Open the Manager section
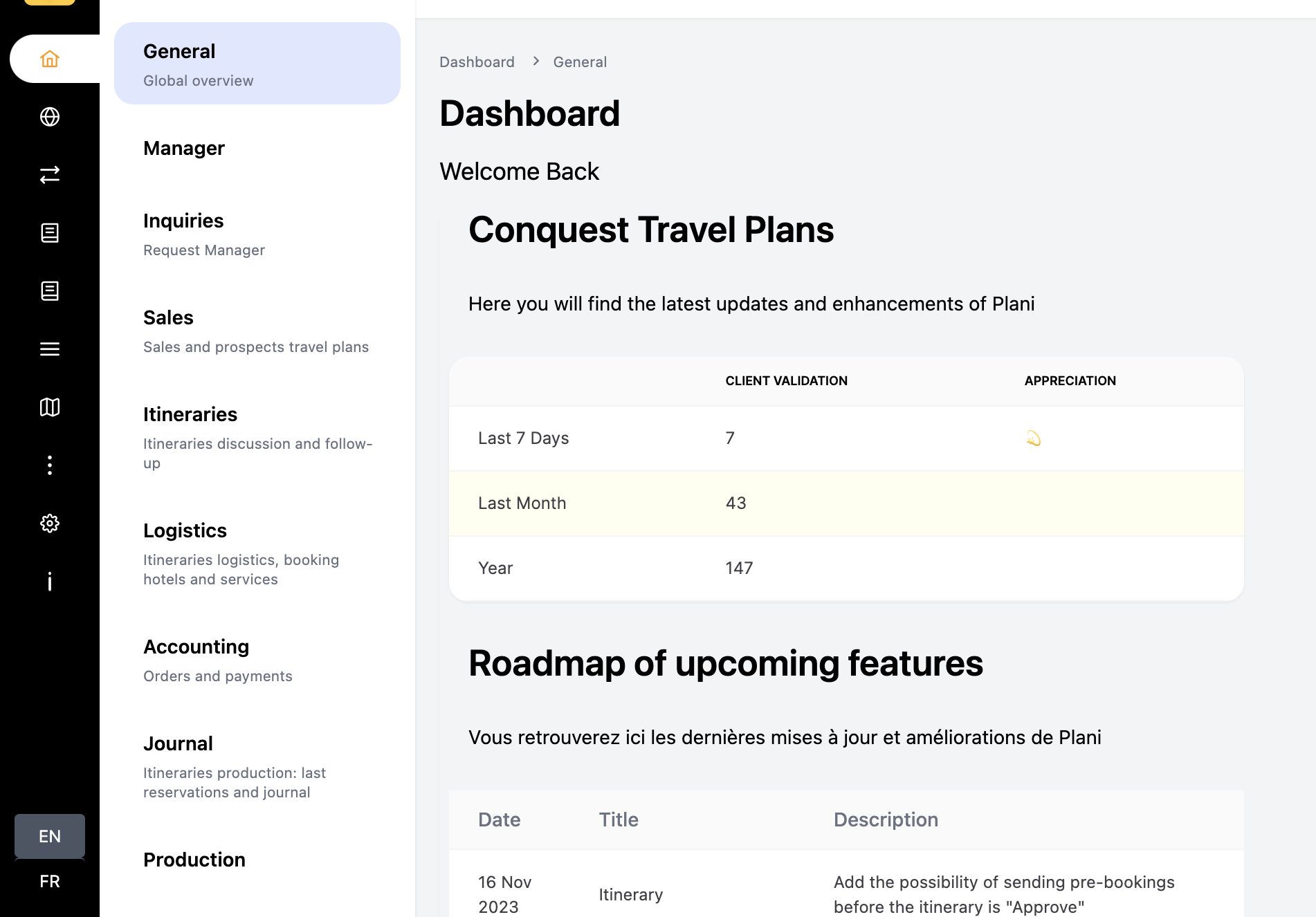The width and height of the screenshot is (1316, 917). pos(183,148)
